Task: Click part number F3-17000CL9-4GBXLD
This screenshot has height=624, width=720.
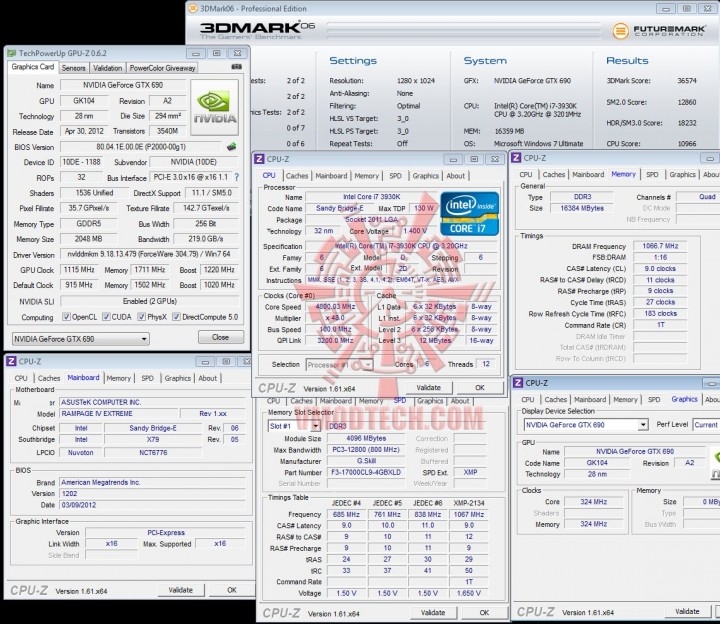Action: tap(366, 472)
